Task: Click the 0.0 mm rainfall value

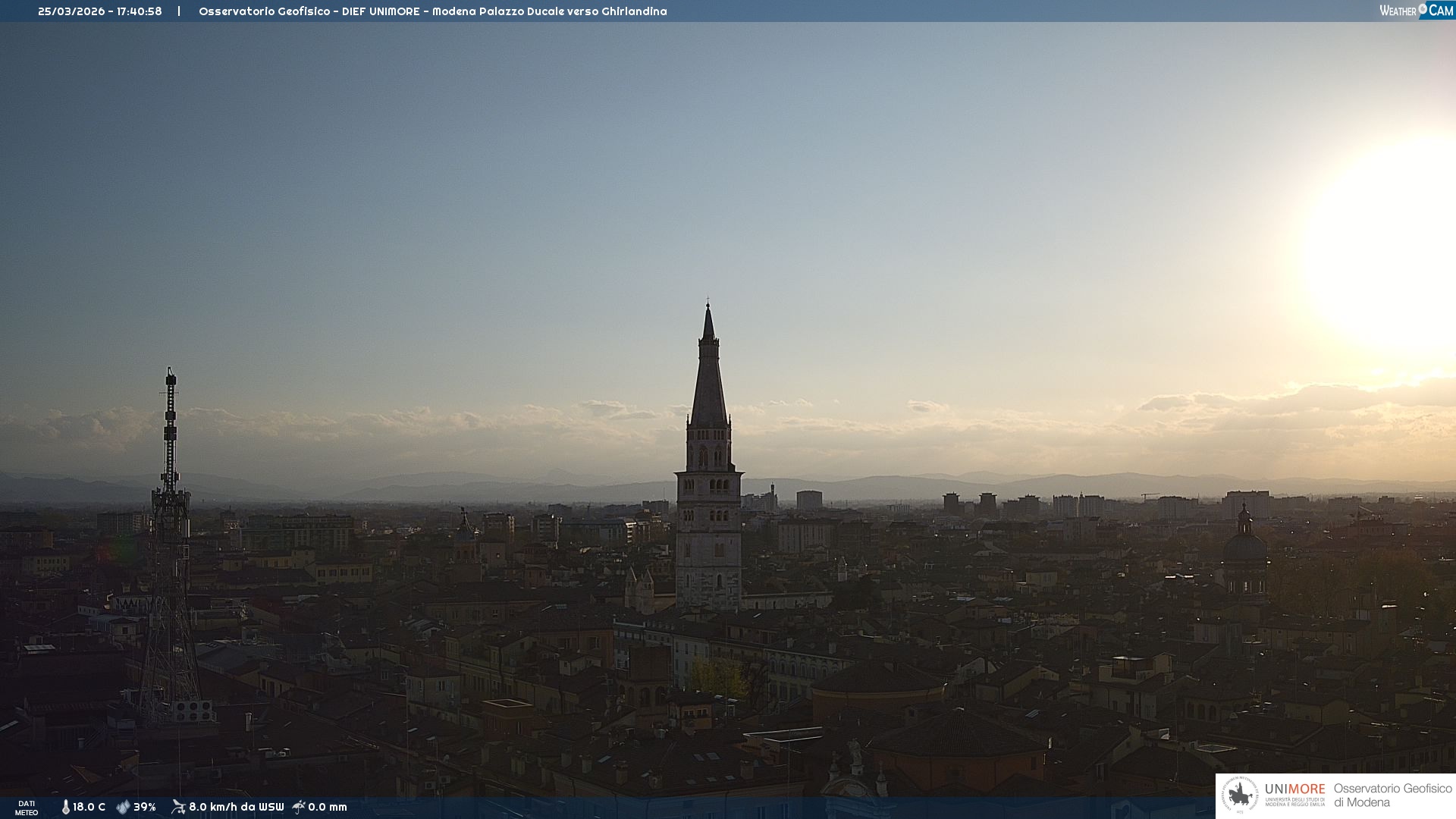Action: tap(328, 807)
